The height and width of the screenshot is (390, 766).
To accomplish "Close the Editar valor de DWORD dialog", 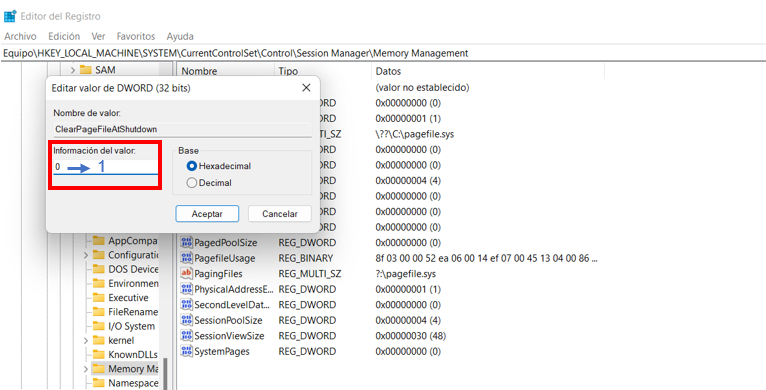I will (306, 88).
